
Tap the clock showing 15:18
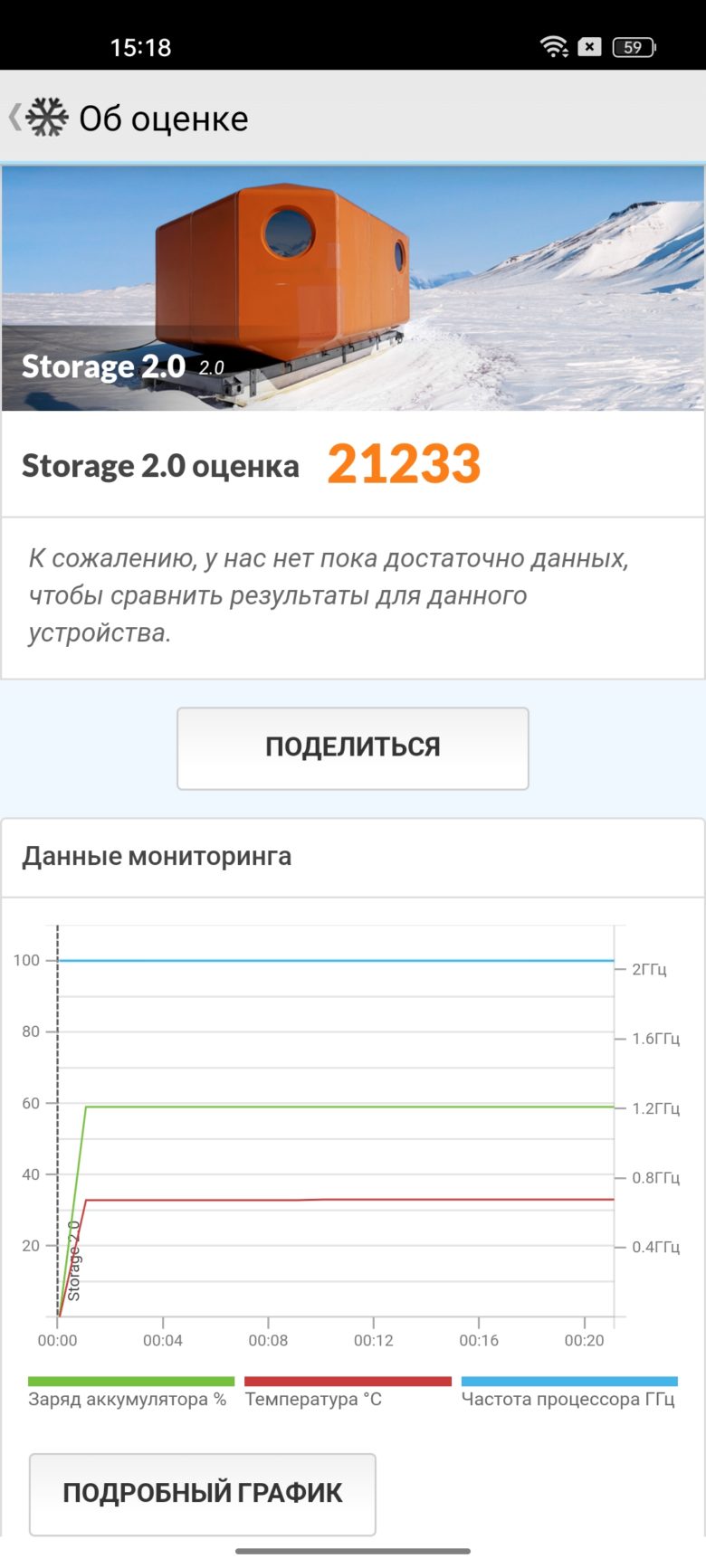click(x=140, y=47)
